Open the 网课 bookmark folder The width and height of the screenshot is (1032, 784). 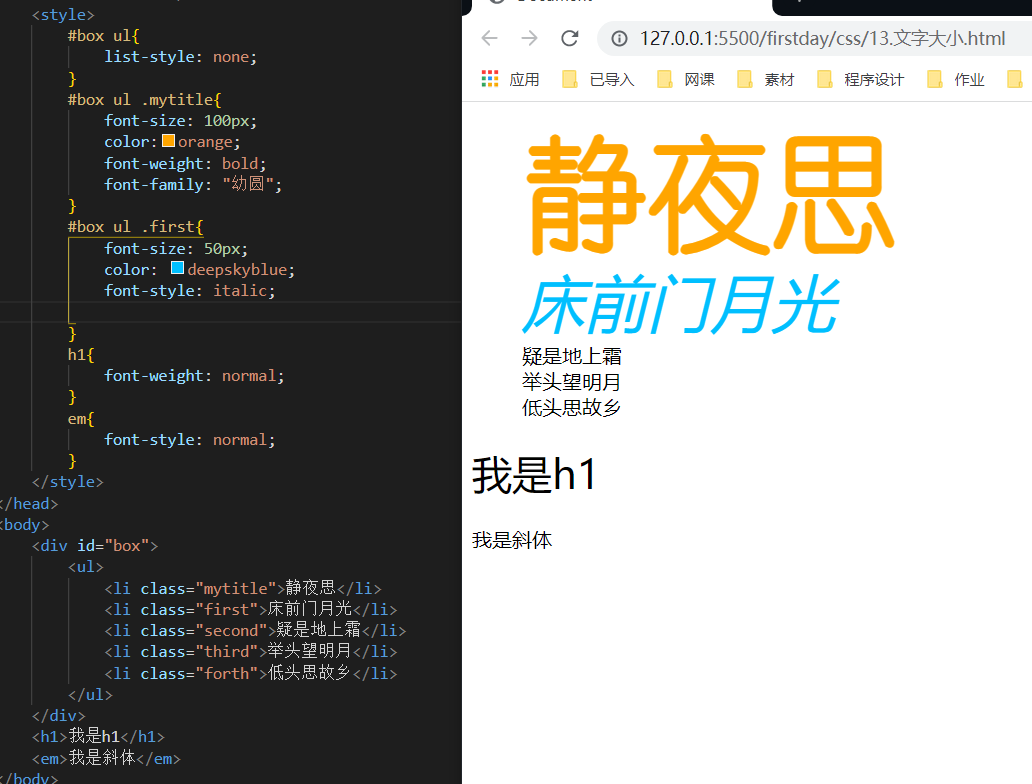(686, 80)
